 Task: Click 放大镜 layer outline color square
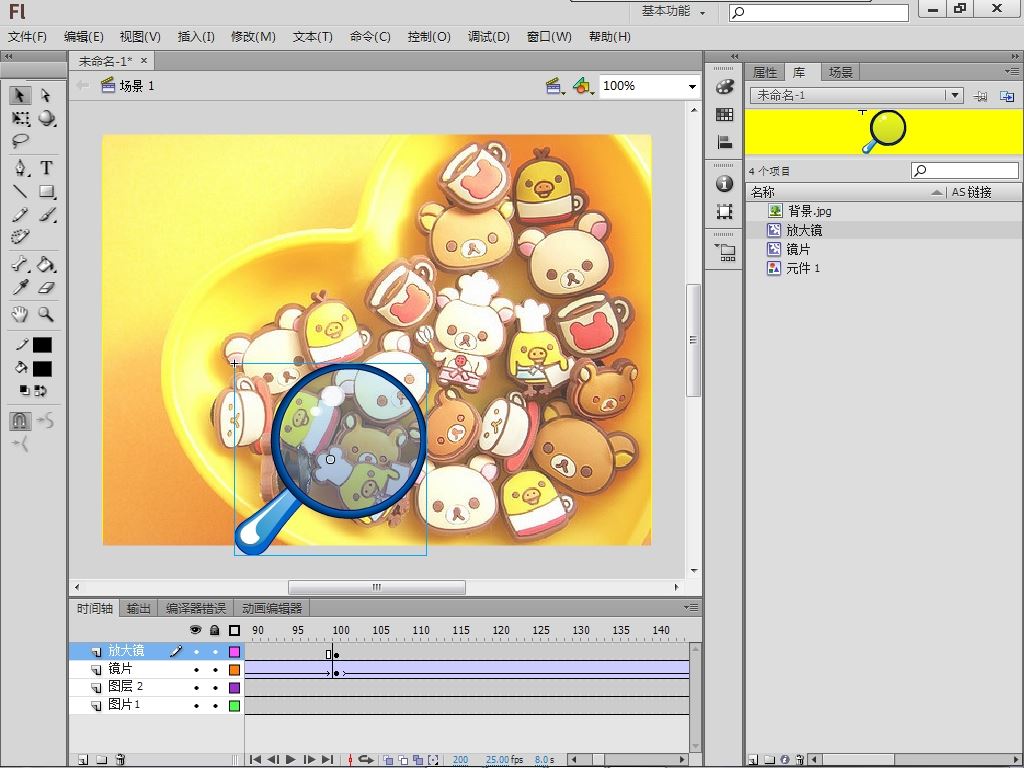click(x=234, y=652)
